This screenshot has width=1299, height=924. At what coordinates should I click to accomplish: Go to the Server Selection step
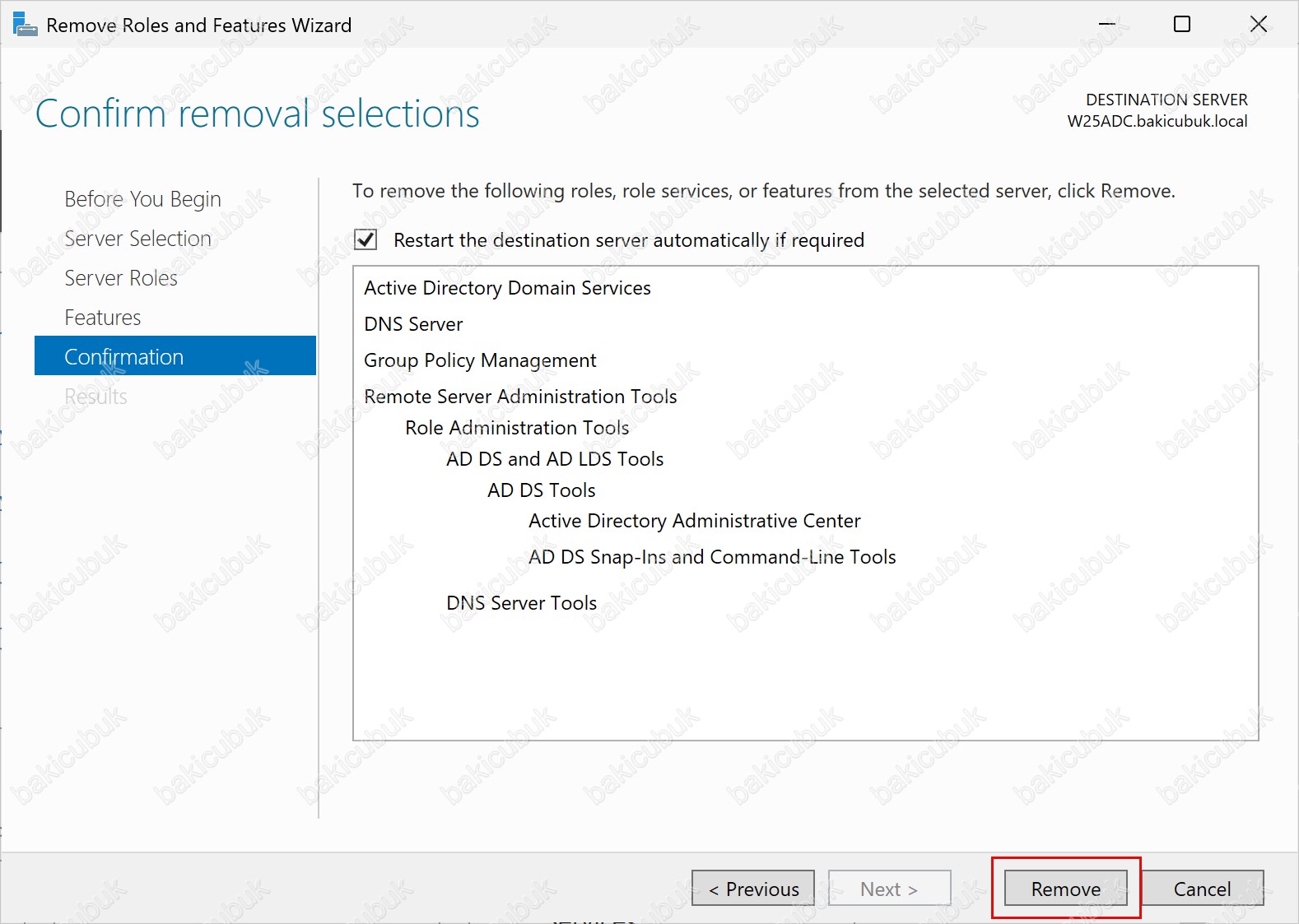tap(137, 239)
